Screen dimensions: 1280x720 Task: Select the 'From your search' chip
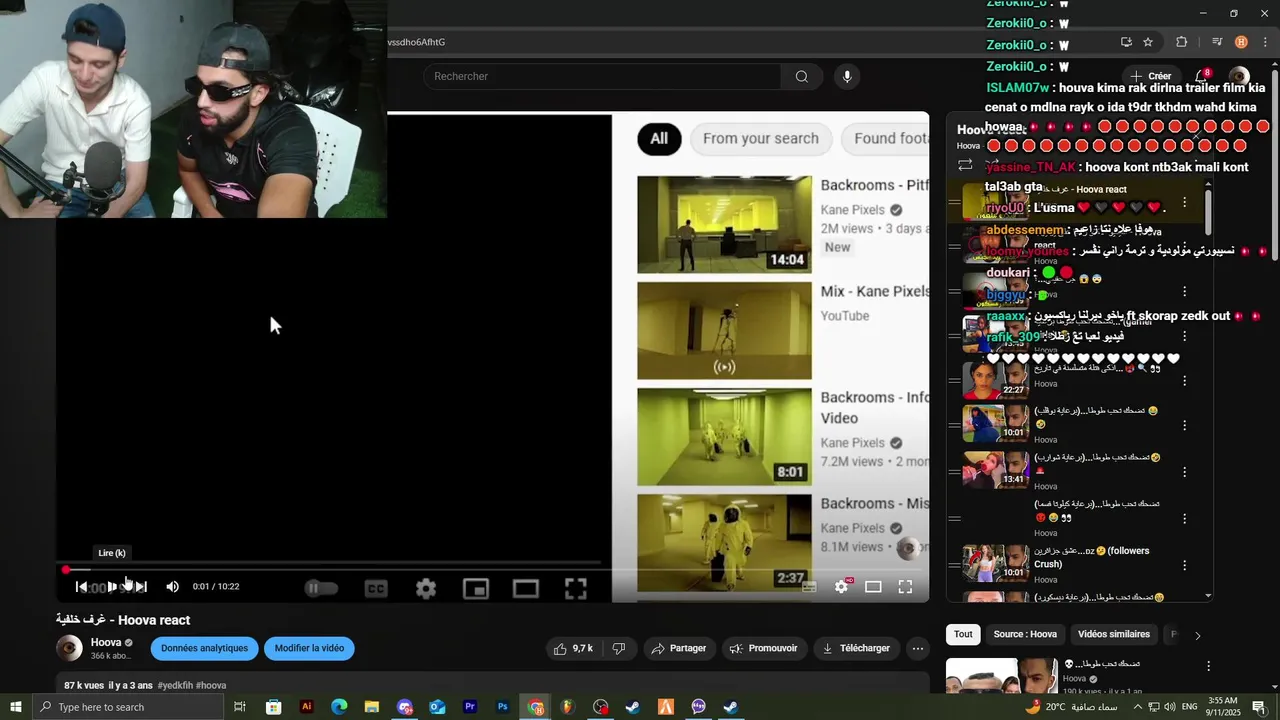(761, 139)
